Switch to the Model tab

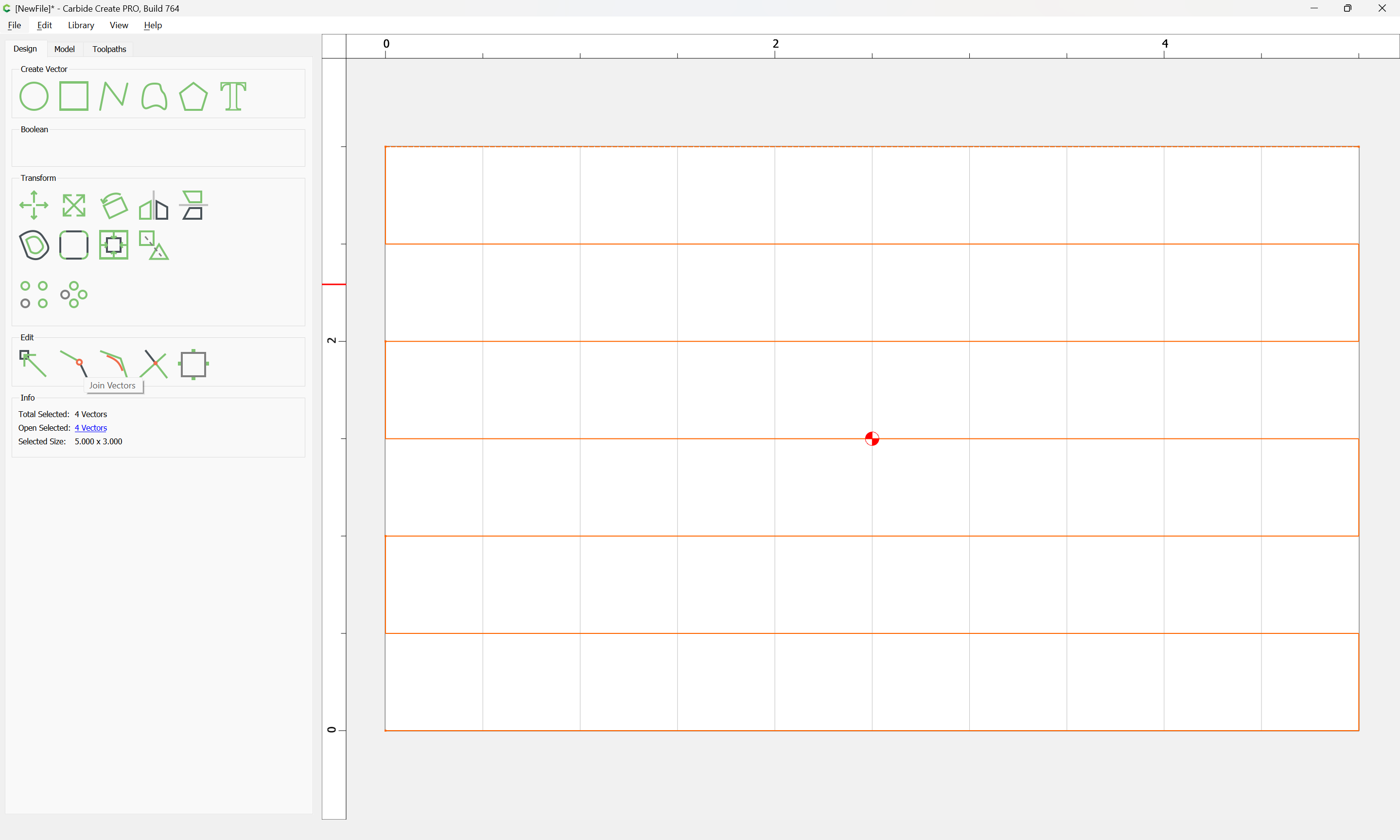click(x=64, y=49)
